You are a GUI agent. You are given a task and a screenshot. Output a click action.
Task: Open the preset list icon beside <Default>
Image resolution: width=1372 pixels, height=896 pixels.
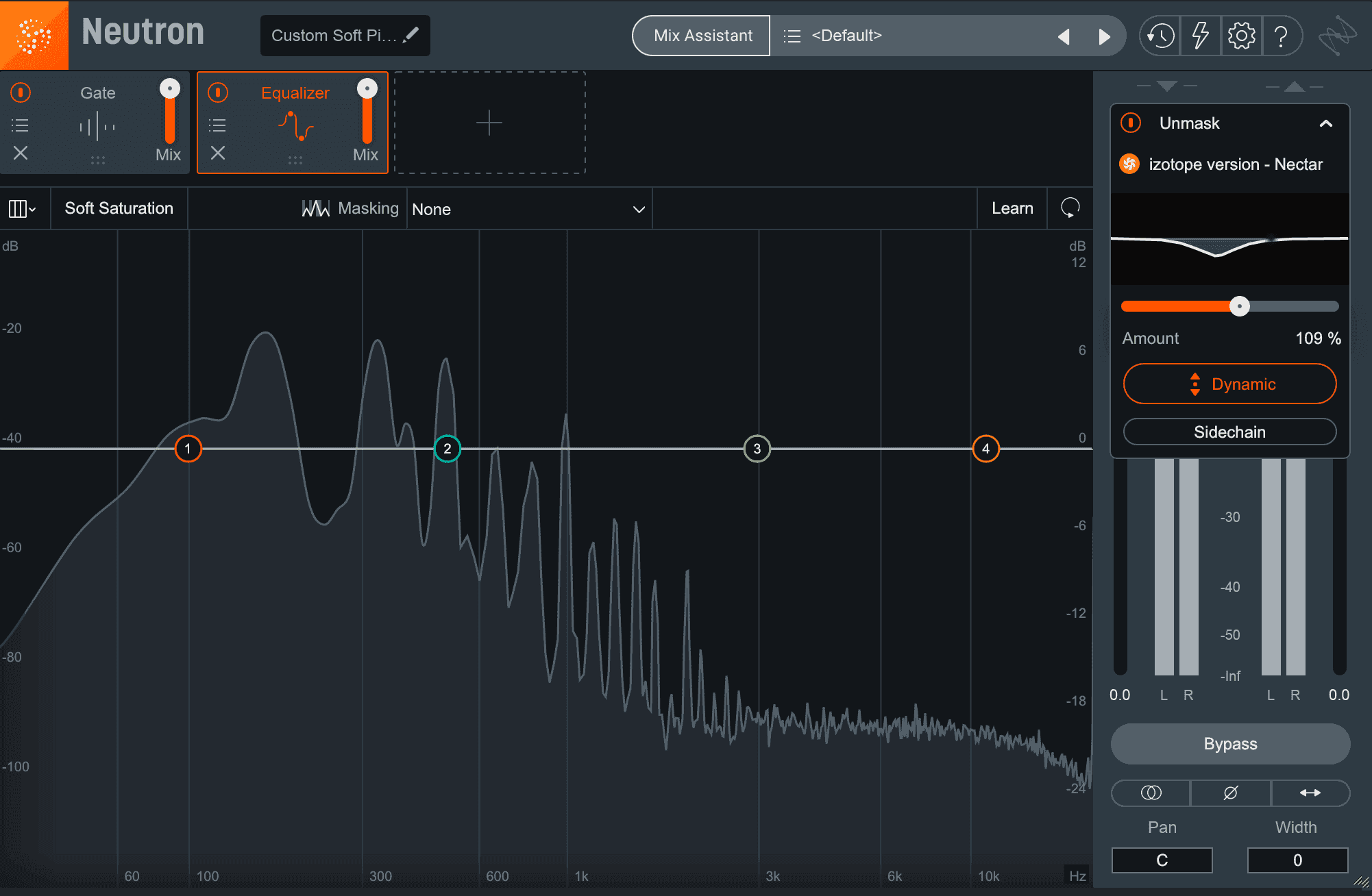[x=792, y=36]
